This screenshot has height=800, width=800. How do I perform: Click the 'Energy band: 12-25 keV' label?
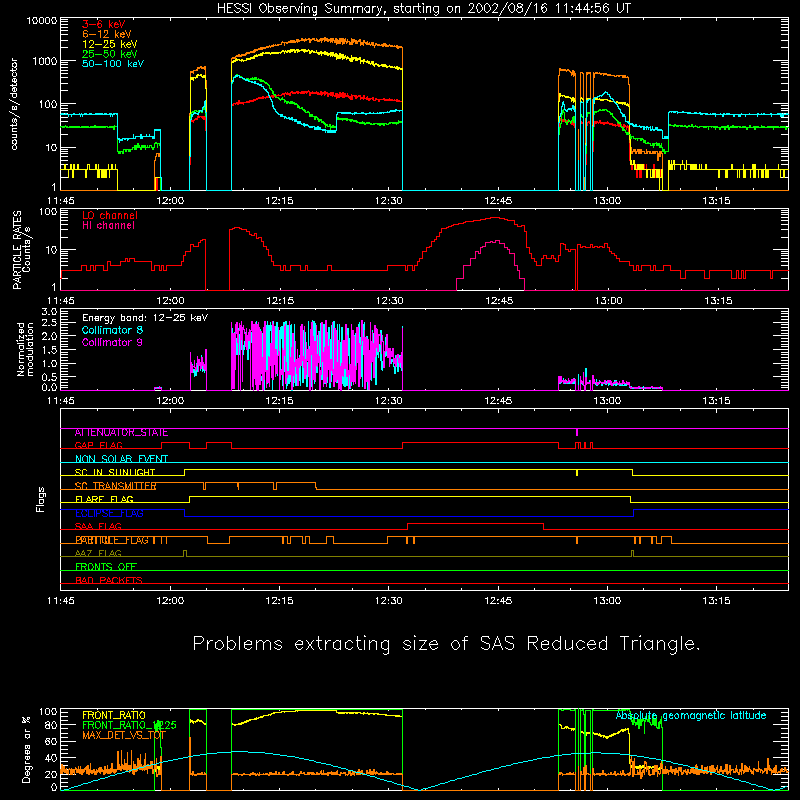(145, 318)
